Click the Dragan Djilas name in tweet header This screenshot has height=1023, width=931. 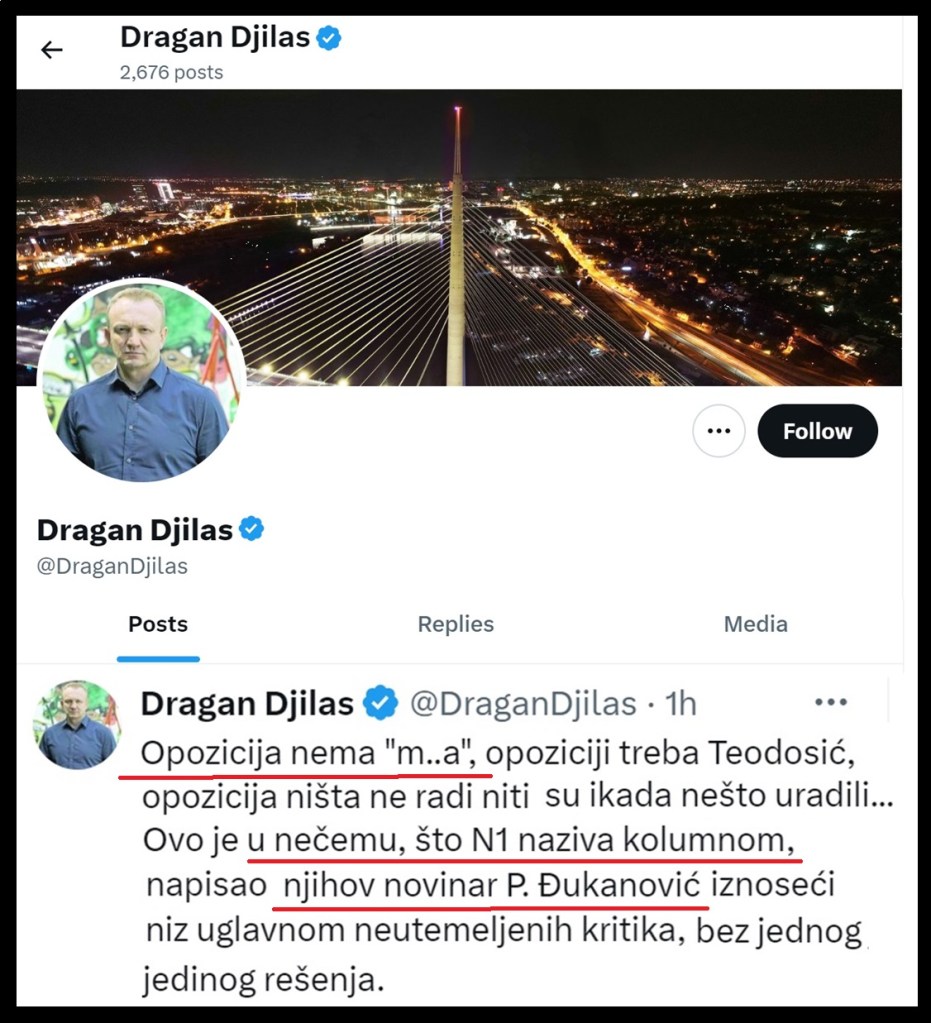coord(247,704)
